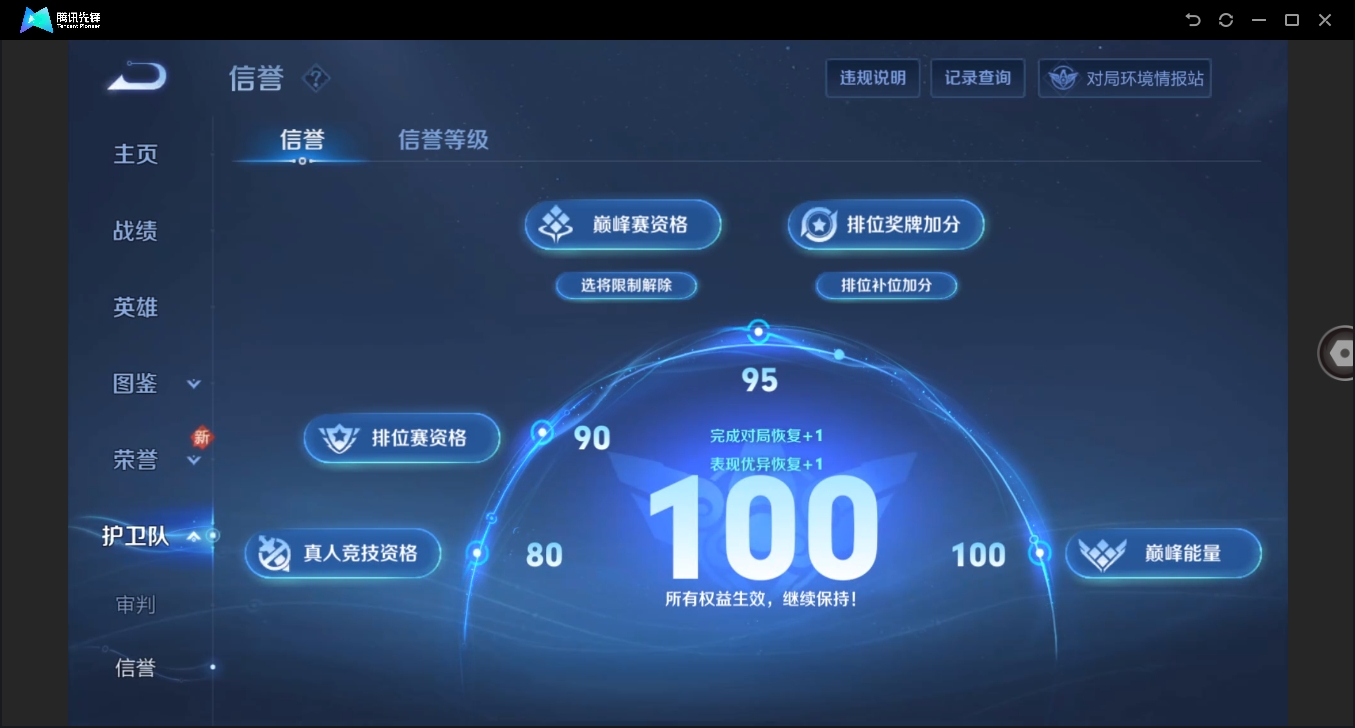The image size is (1355, 728).
Task: Click the 100 node on the arc
Action: click(x=1040, y=553)
